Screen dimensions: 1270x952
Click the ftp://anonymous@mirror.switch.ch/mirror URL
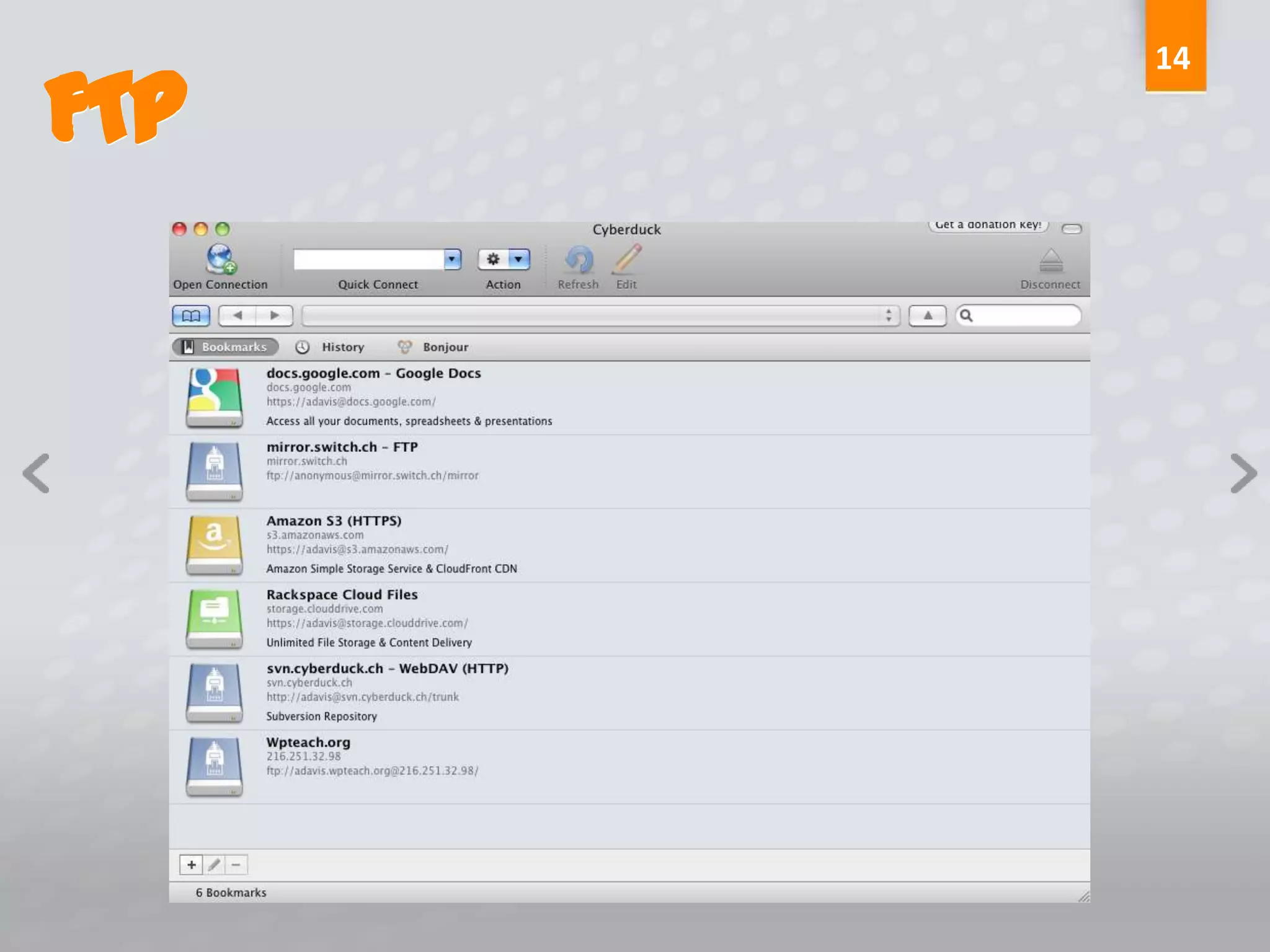pos(373,475)
